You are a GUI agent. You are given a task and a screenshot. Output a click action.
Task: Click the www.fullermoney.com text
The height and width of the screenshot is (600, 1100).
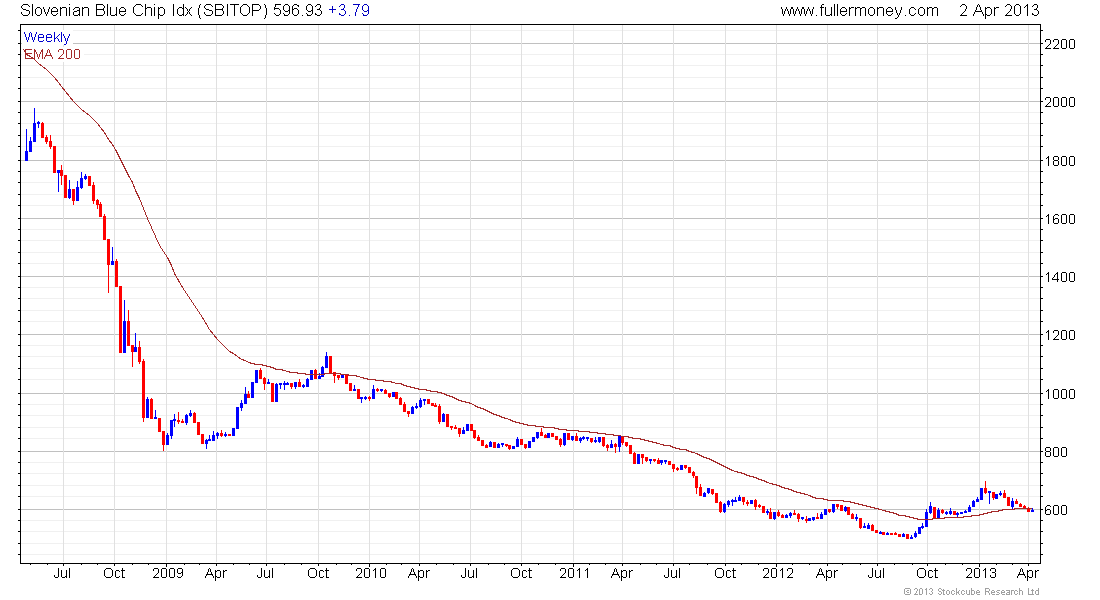pyautogui.click(x=859, y=11)
